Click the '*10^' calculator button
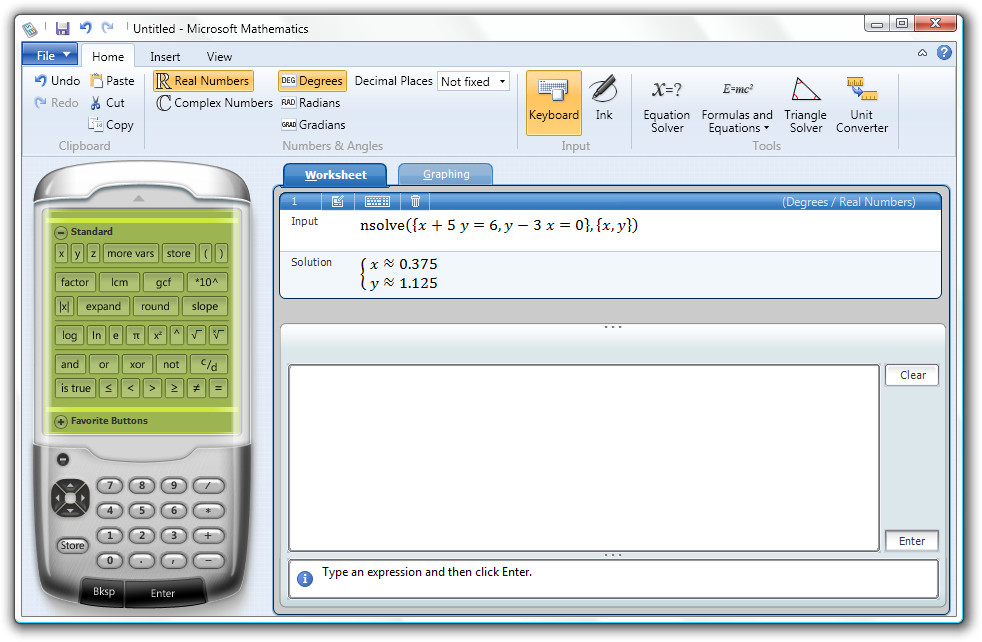 pos(207,282)
